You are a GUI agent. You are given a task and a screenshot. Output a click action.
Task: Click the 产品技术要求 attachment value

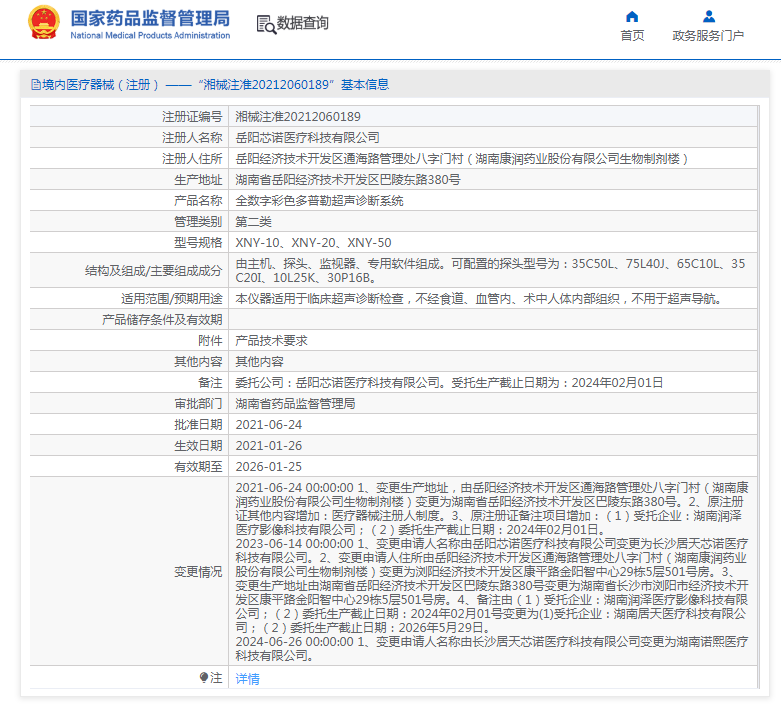click(271, 341)
